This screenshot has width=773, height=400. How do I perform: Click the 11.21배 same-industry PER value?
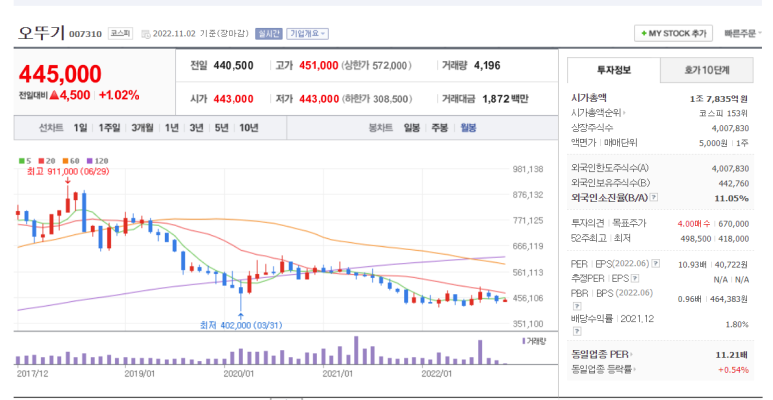coord(732,354)
